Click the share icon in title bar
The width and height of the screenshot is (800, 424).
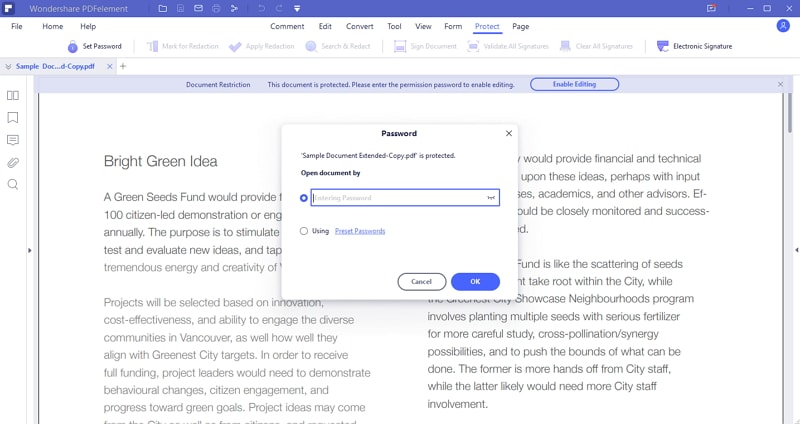[234, 9]
